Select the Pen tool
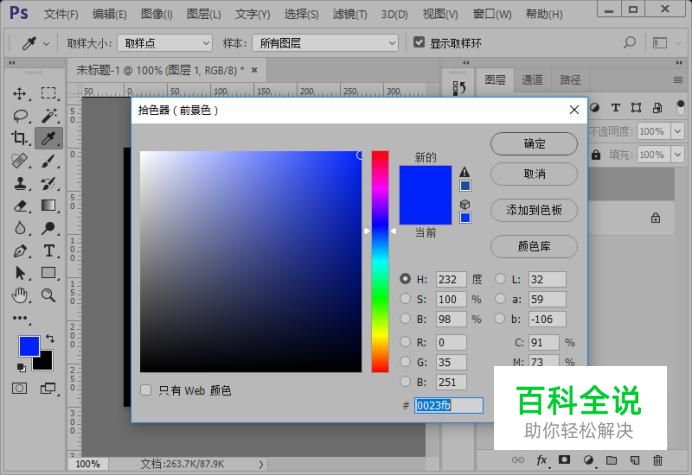692x475 pixels. click(x=19, y=251)
